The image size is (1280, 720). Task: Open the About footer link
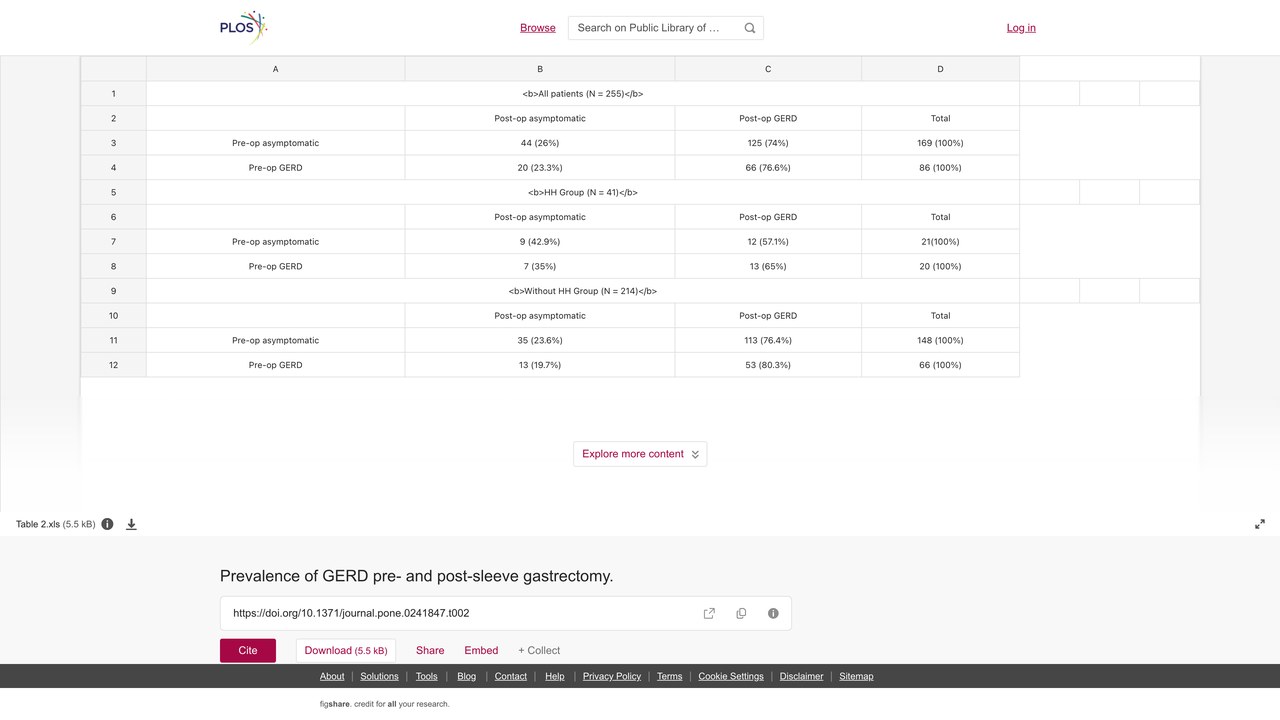coord(332,676)
